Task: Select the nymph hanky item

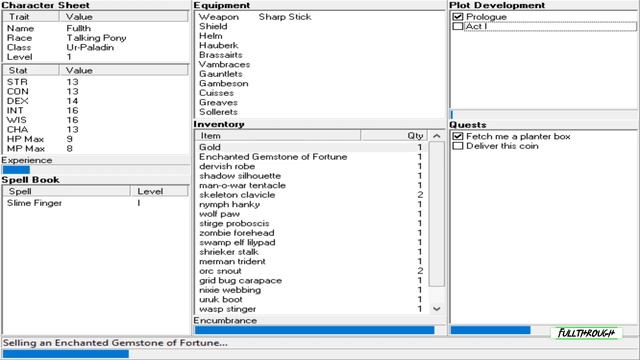Action: click(311, 204)
